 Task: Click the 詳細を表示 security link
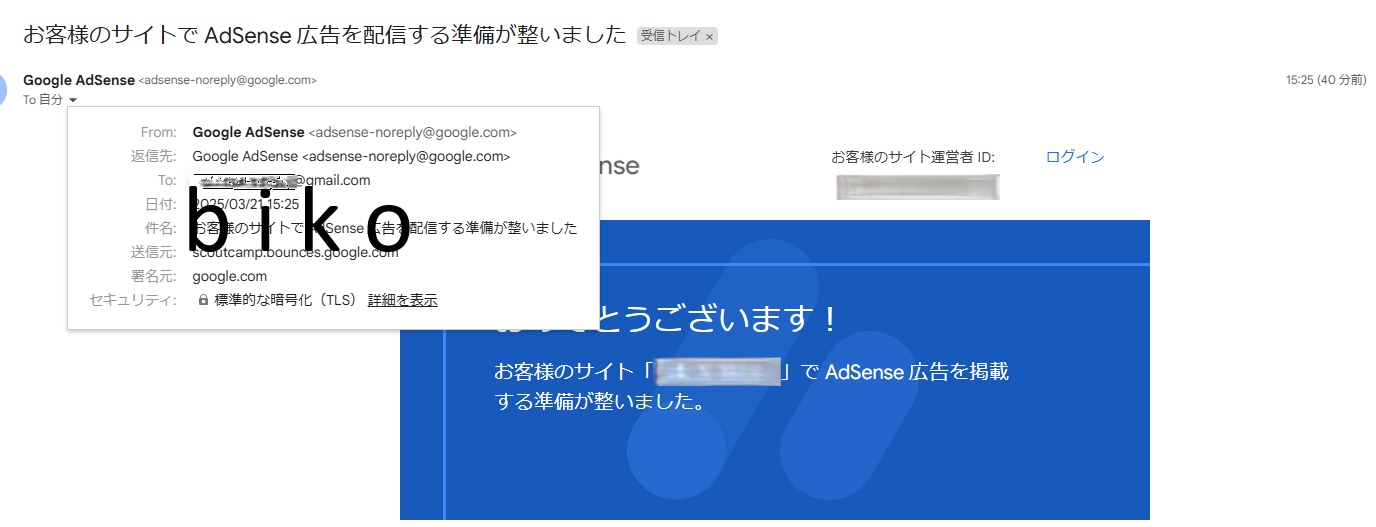(403, 300)
